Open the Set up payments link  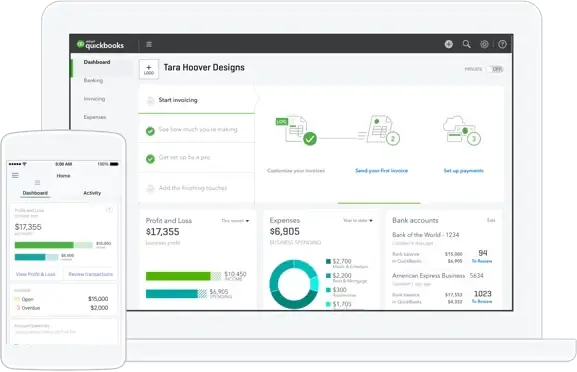(x=464, y=170)
